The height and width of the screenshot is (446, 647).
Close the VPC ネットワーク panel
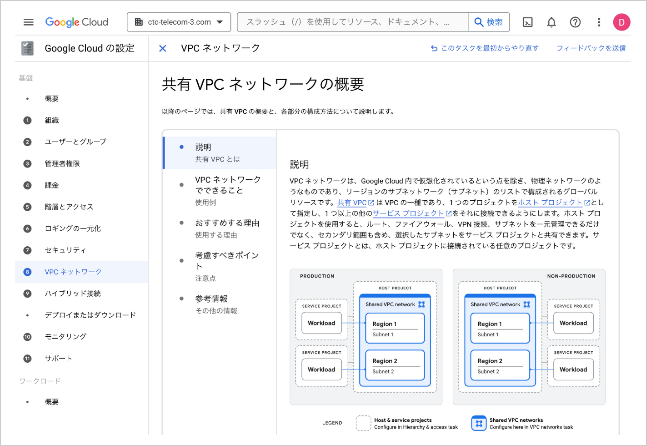[x=163, y=48]
